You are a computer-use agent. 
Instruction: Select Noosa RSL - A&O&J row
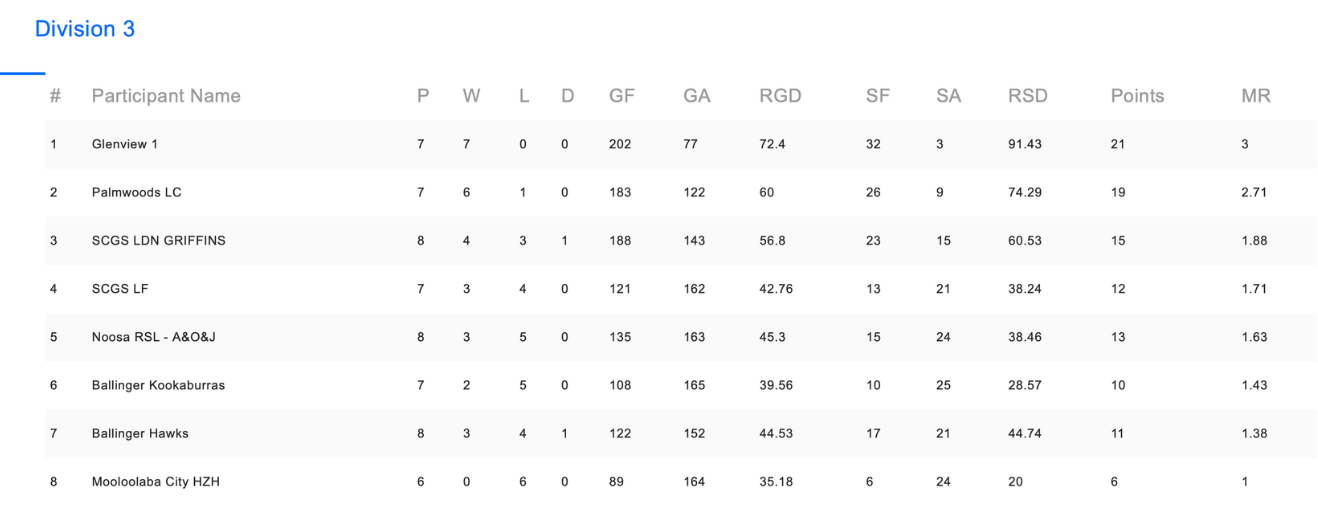(681, 337)
